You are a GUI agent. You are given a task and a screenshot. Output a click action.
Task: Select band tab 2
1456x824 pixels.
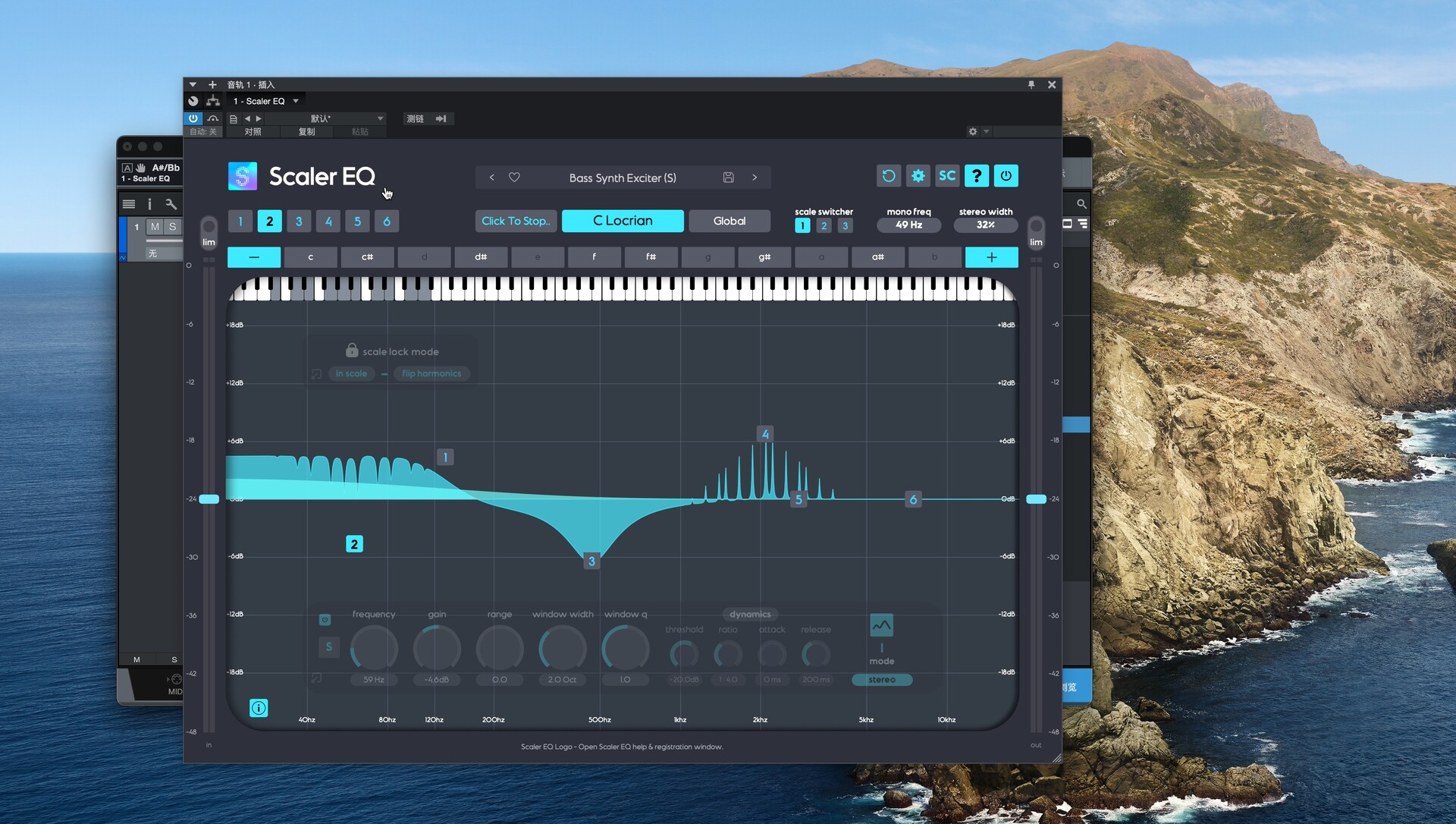coord(269,221)
